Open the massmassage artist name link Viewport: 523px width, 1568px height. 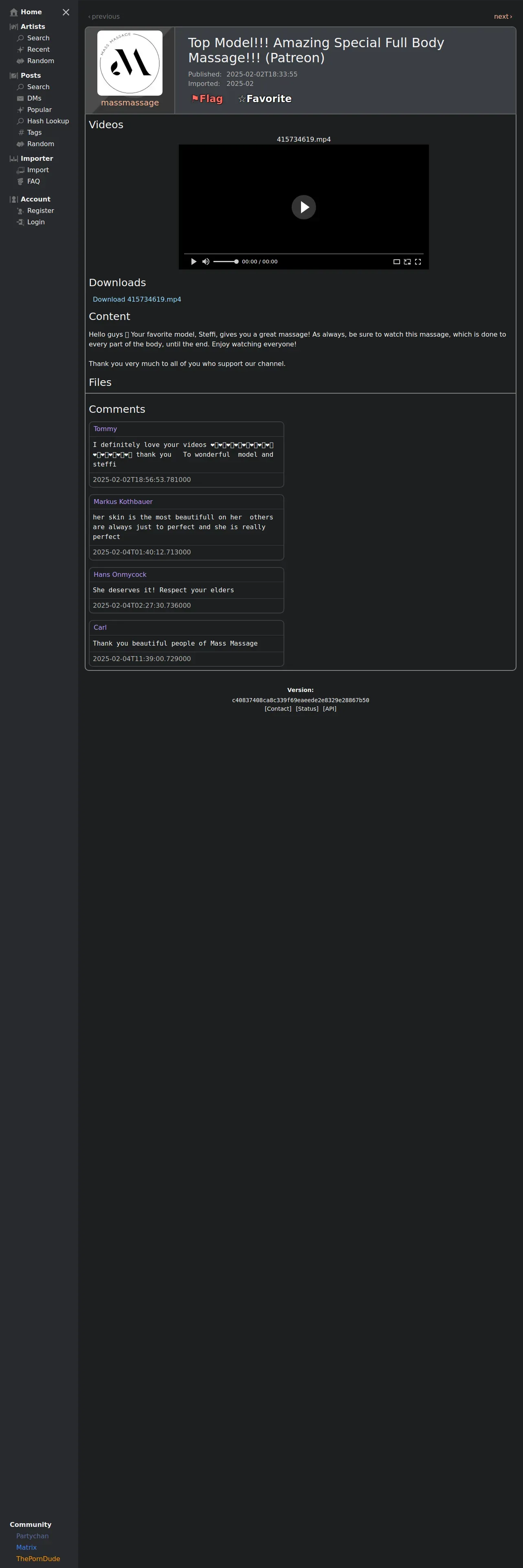[x=130, y=103]
